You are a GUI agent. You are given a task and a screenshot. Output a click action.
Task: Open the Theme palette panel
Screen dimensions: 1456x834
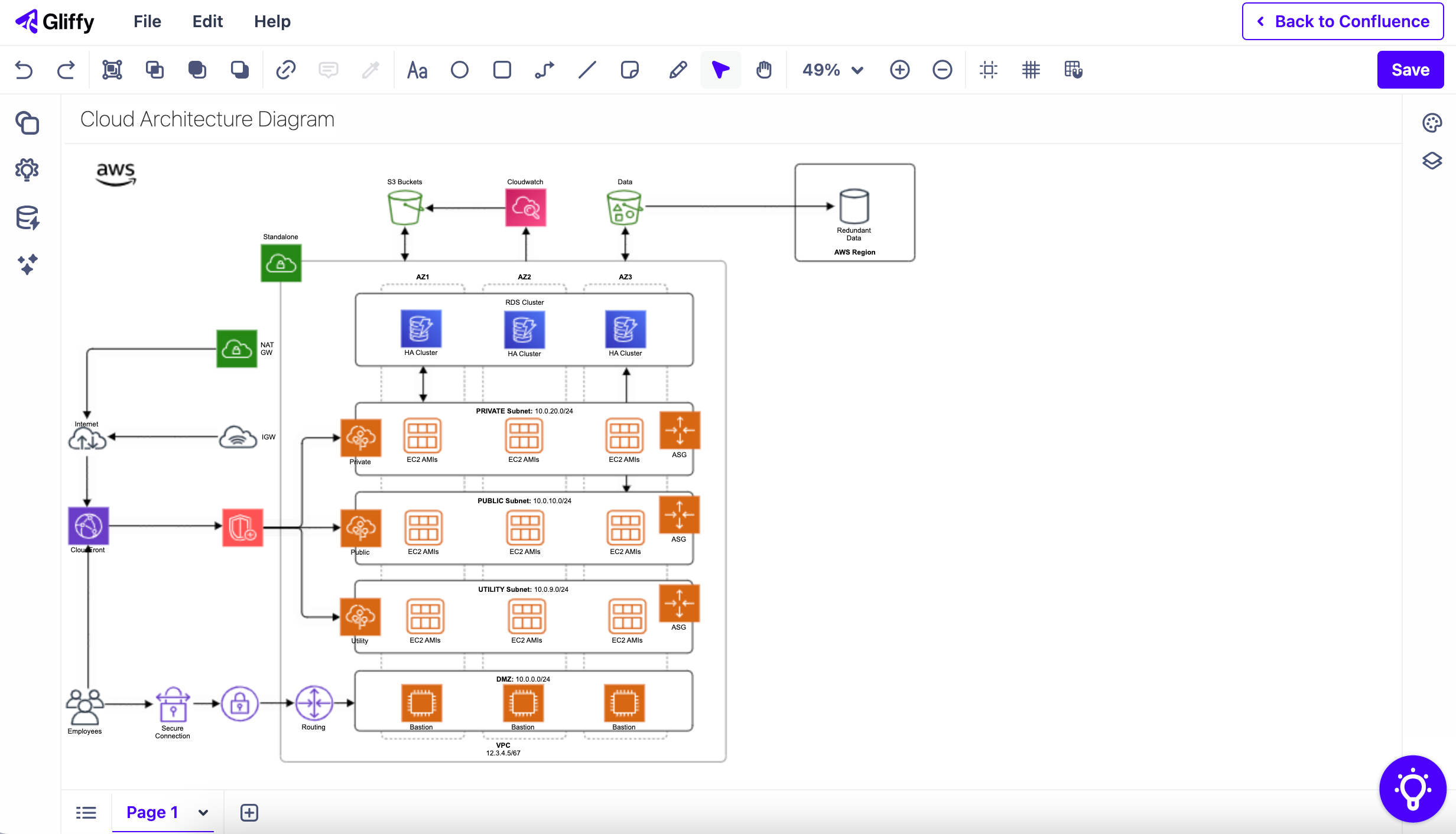1432,123
